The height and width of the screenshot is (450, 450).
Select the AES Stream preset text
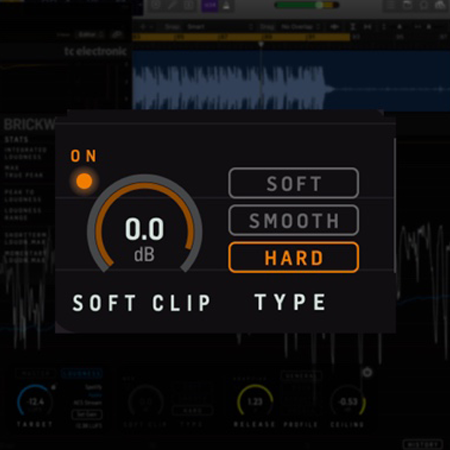click(x=87, y=403)
